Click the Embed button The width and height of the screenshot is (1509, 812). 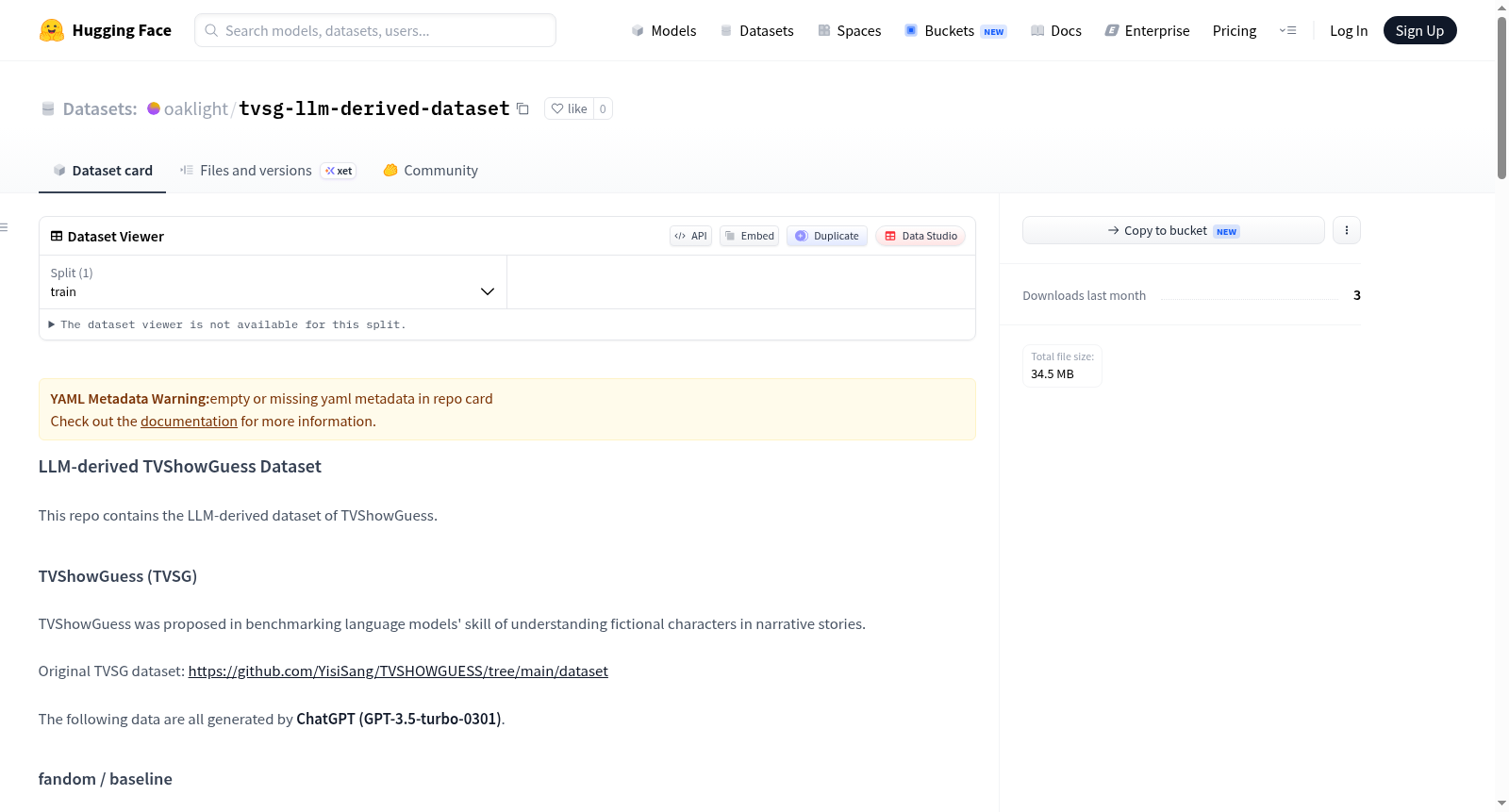749,236
